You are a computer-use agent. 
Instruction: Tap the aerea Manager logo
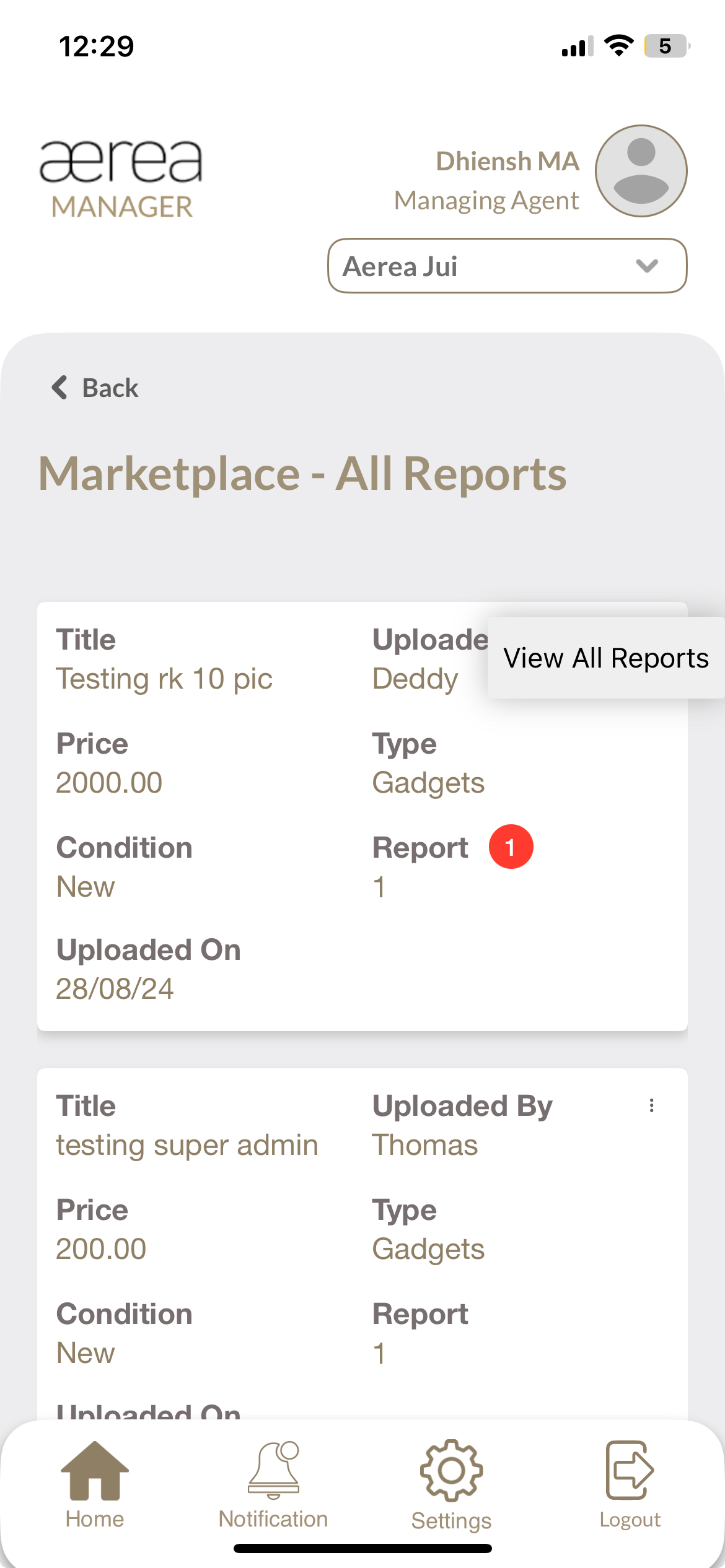(x=121, y=178)
